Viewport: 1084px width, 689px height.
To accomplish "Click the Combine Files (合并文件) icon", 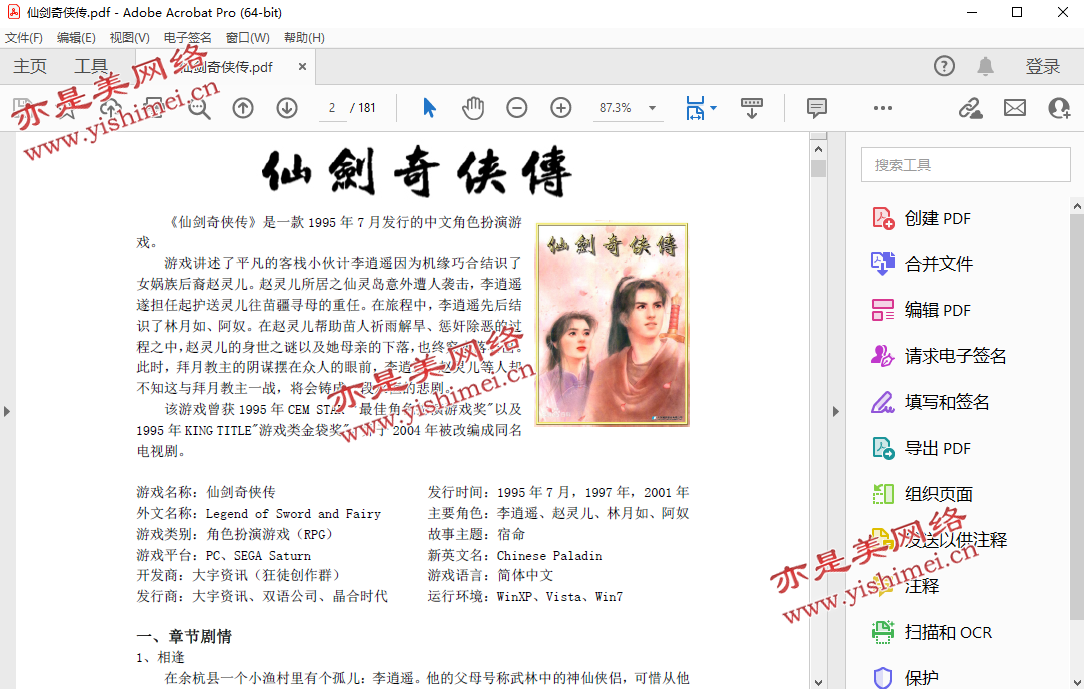I will 883,264.
